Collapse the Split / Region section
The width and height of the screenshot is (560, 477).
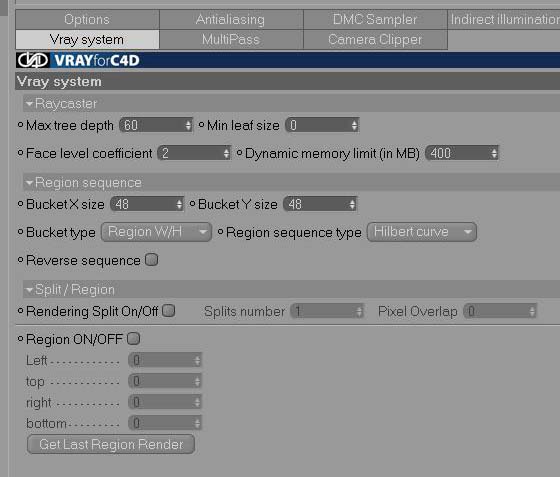(x=29, y=290)
